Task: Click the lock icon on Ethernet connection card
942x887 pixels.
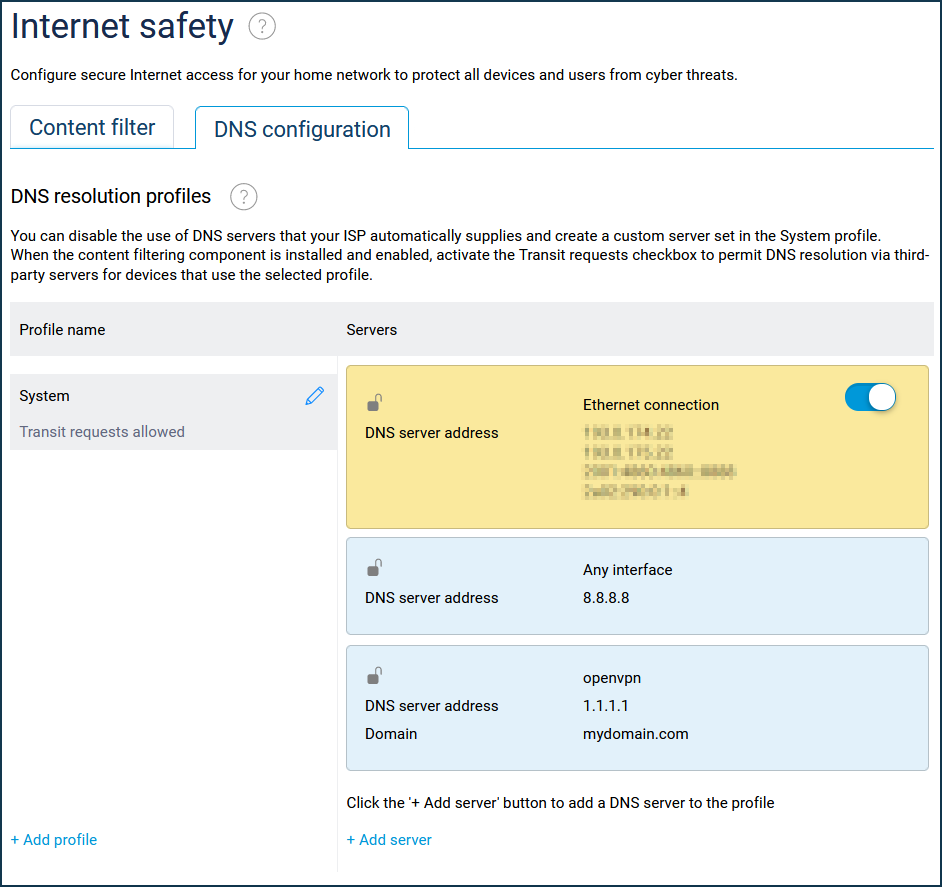Action: pos(374,403)
